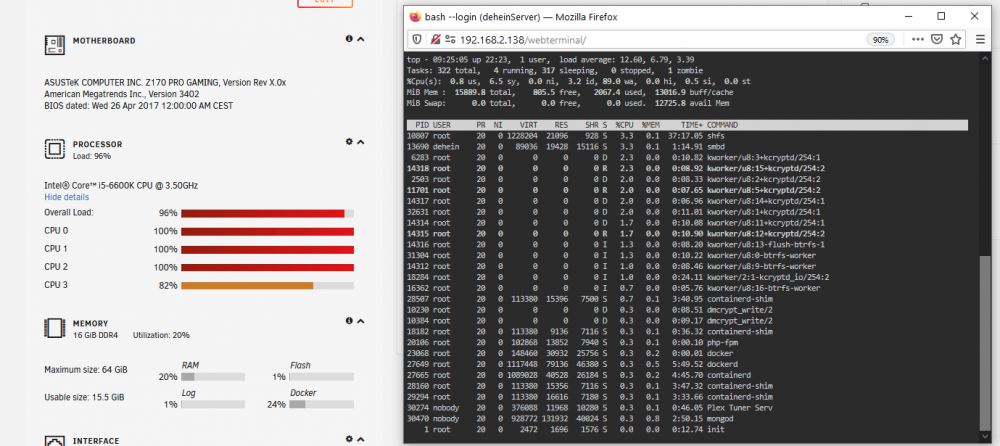
Task: Click the init process row
Action: click(x=687, y=429)
